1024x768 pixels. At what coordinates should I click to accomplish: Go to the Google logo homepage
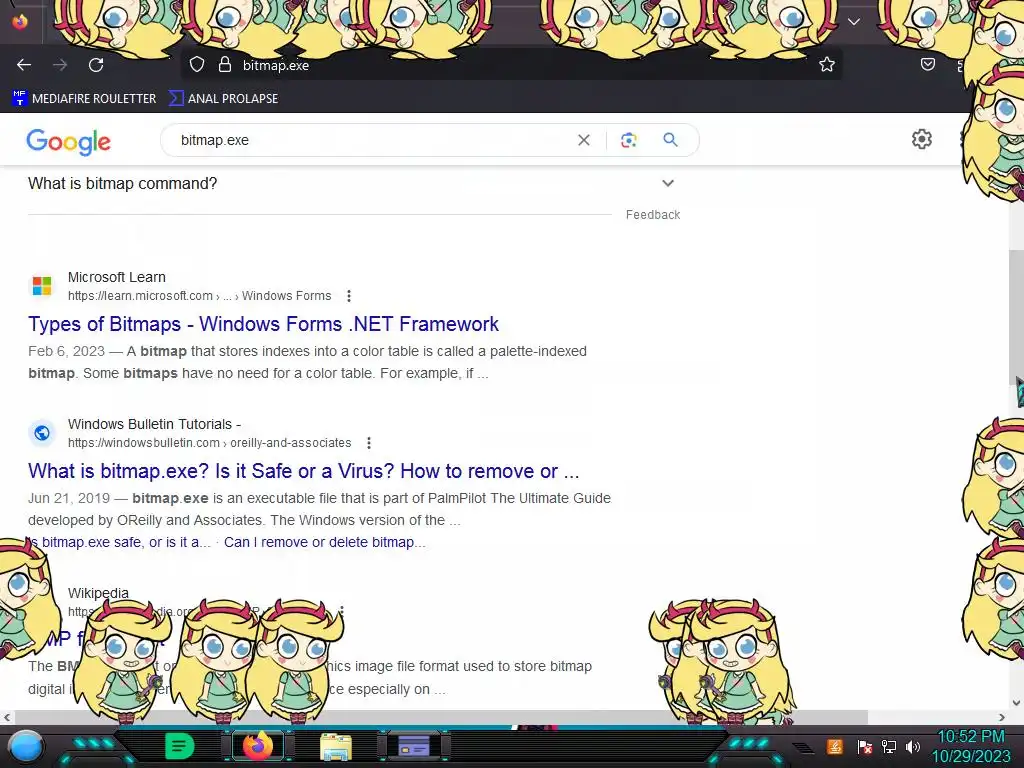69,142
